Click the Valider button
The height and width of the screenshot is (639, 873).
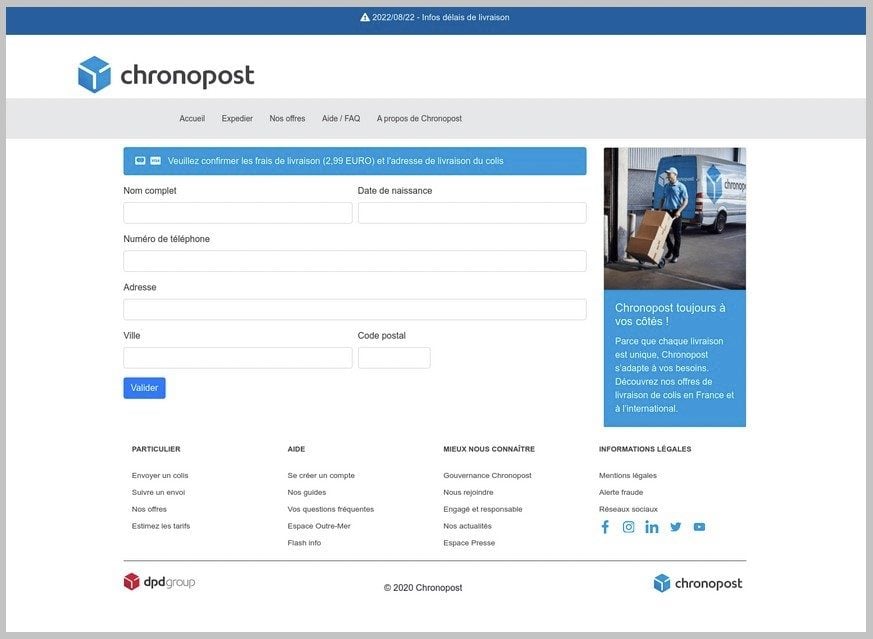pos(144,388)
